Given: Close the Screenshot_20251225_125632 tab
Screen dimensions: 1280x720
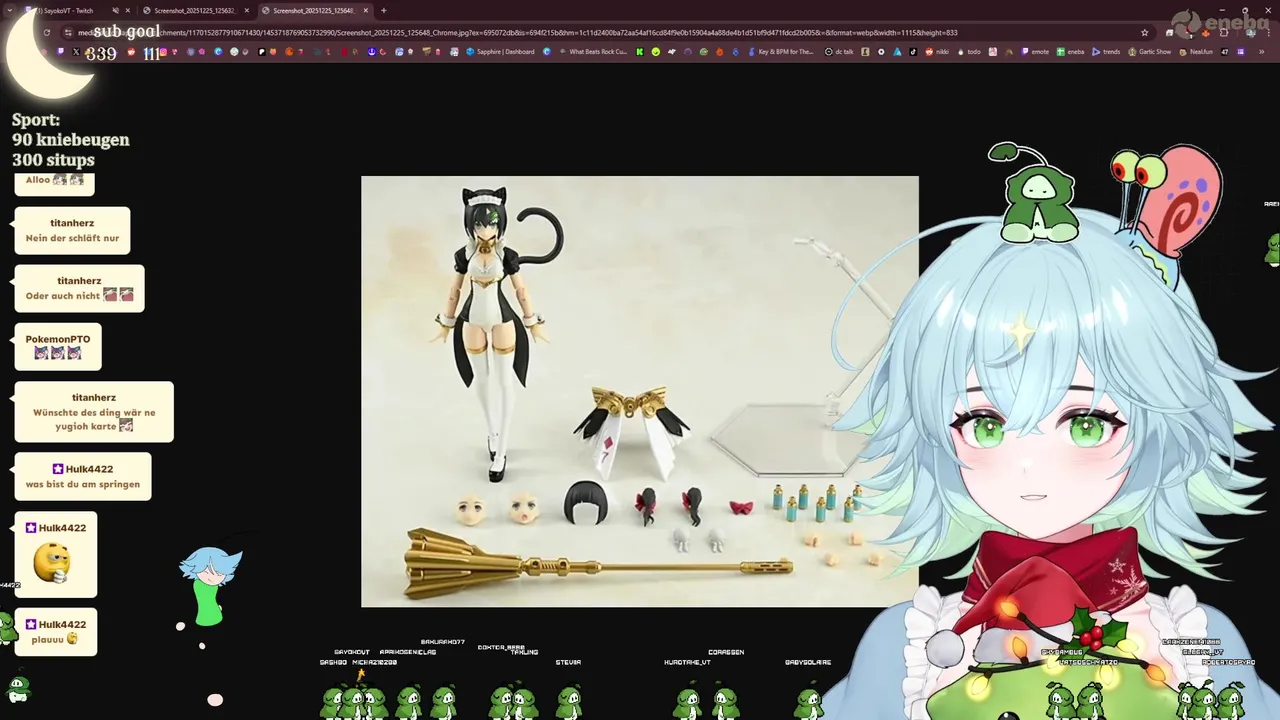Looking at the screenshot, I should pos(247,10).
